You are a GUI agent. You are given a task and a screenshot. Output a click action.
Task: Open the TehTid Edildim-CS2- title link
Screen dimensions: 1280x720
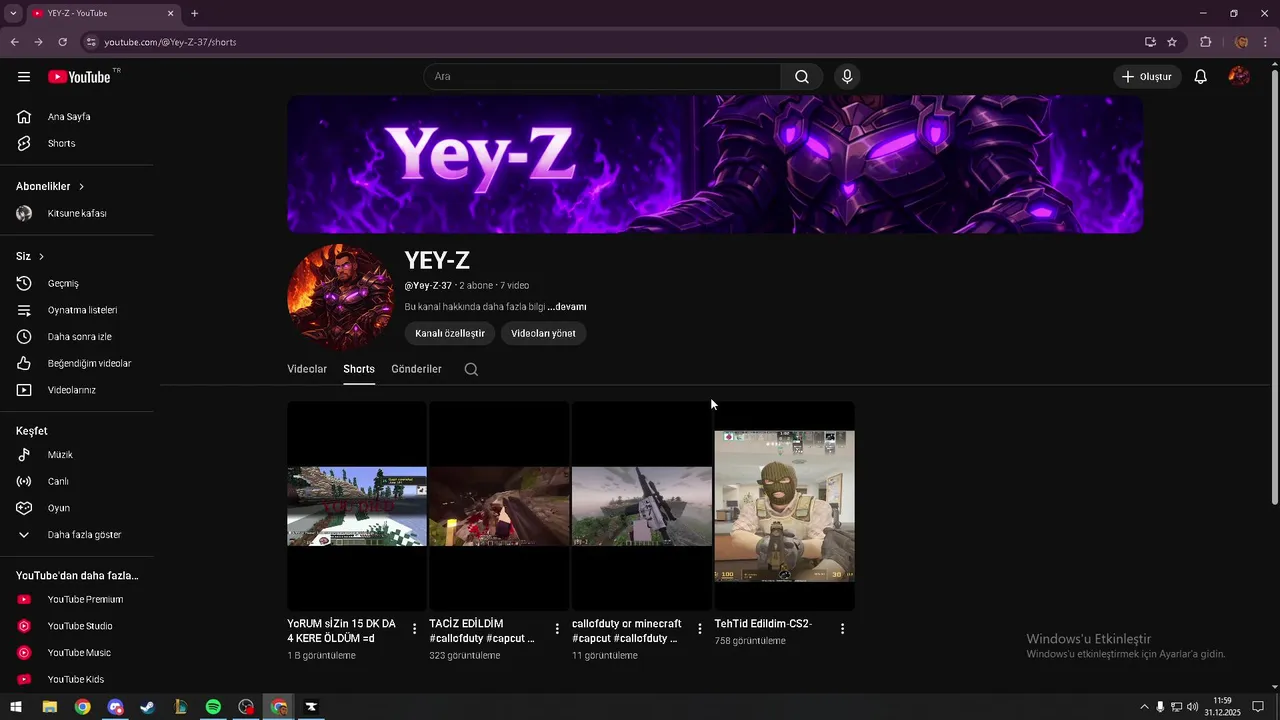(763, 624)
